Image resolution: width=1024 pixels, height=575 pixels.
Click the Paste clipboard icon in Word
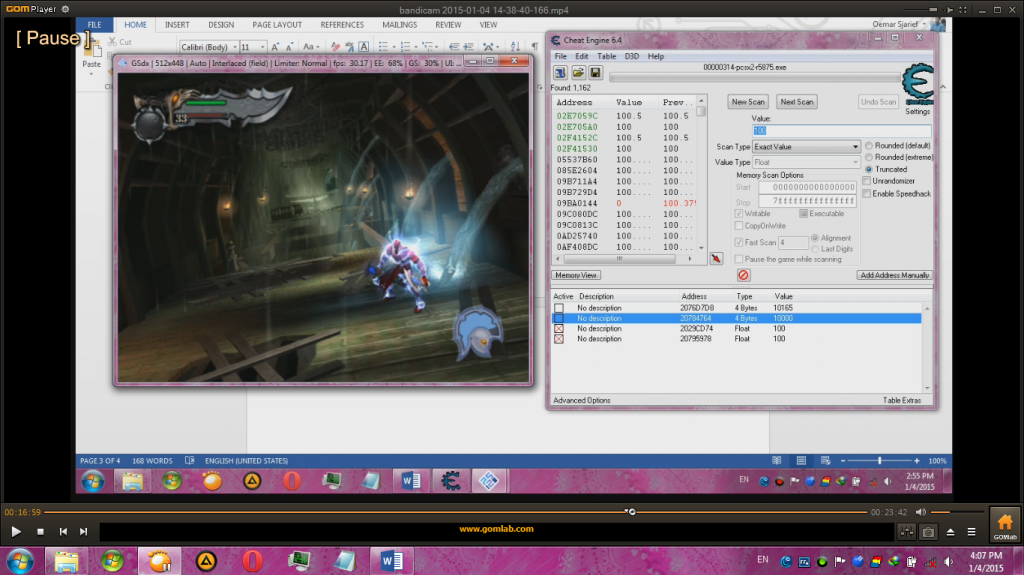[x=91, y=49]
